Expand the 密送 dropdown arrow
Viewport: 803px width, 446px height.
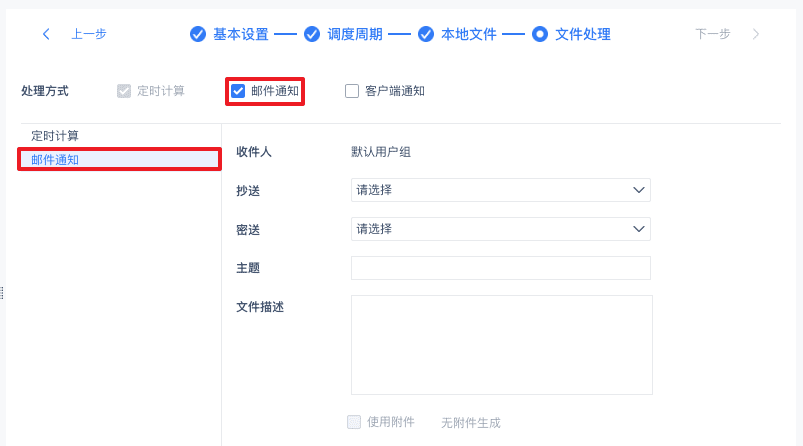pos(640,229)
